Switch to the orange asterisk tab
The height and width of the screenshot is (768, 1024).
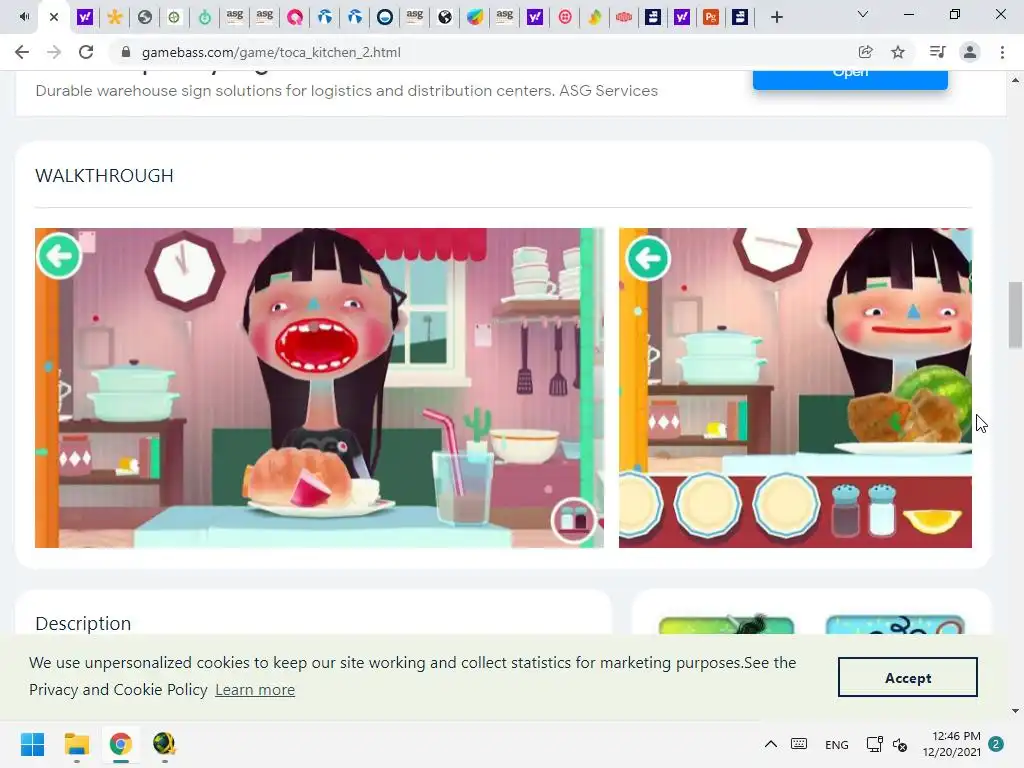pyautogui.click(x=115, y=17)
